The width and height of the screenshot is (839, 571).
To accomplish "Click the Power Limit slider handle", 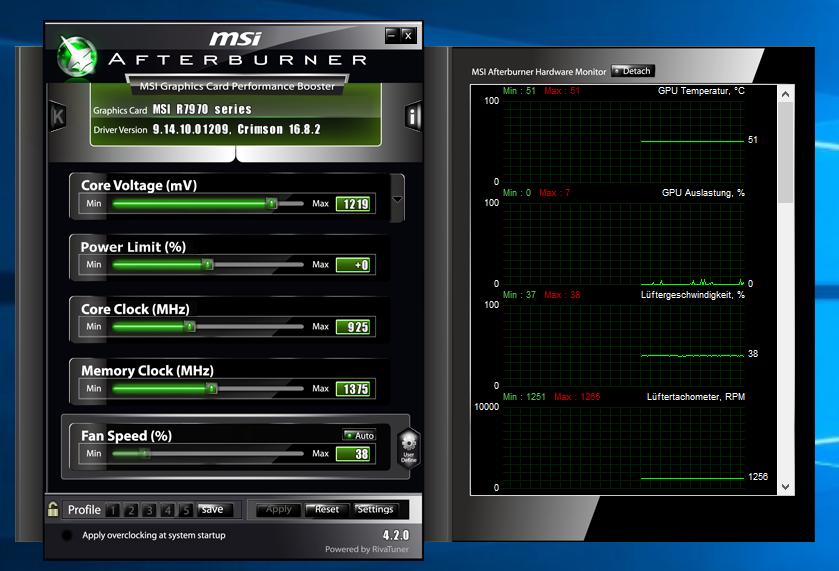I will click(208, 264).
